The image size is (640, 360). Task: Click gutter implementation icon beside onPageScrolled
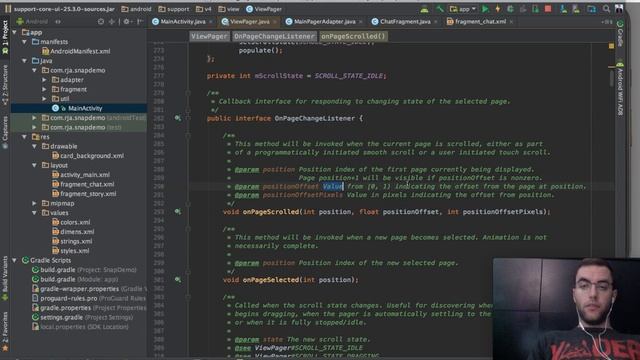tap(178, 211)
